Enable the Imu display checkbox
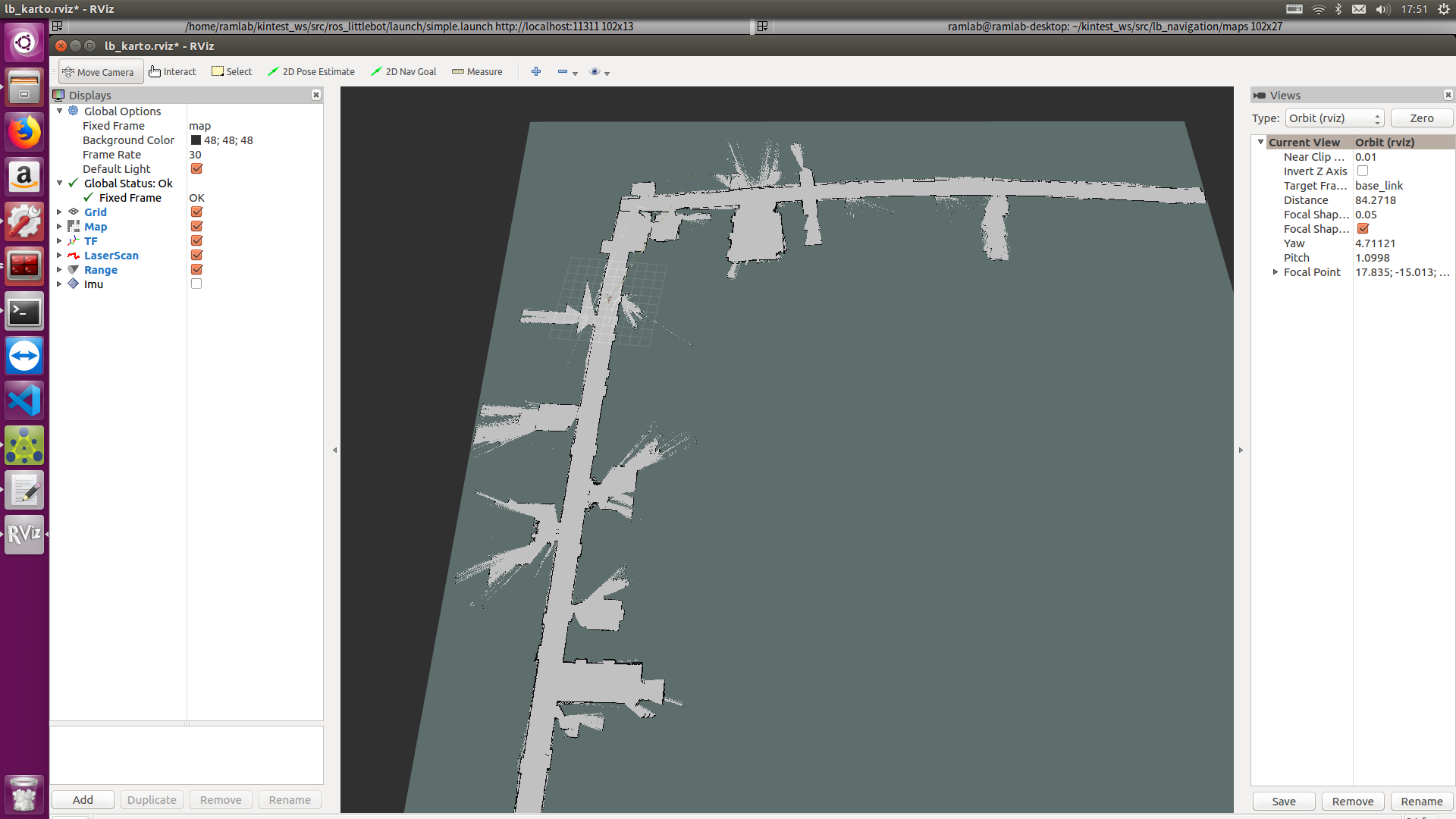The width and height of the screenshot is (1456, 819). pos(196,284)
